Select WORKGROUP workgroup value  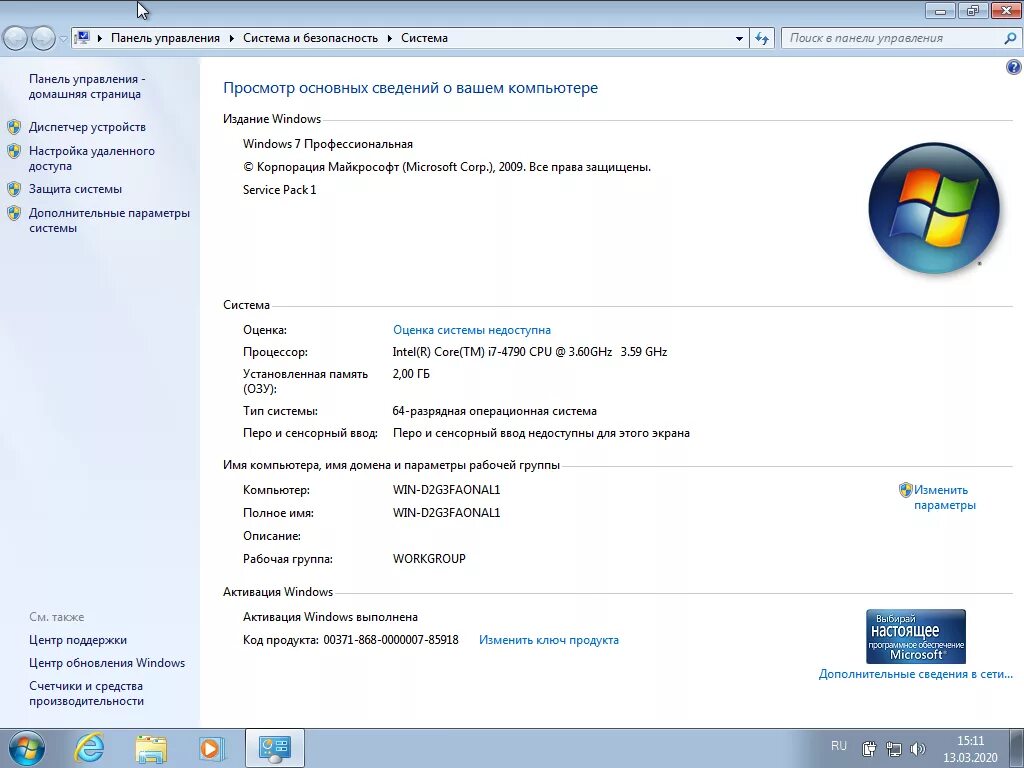coord(429,558)
